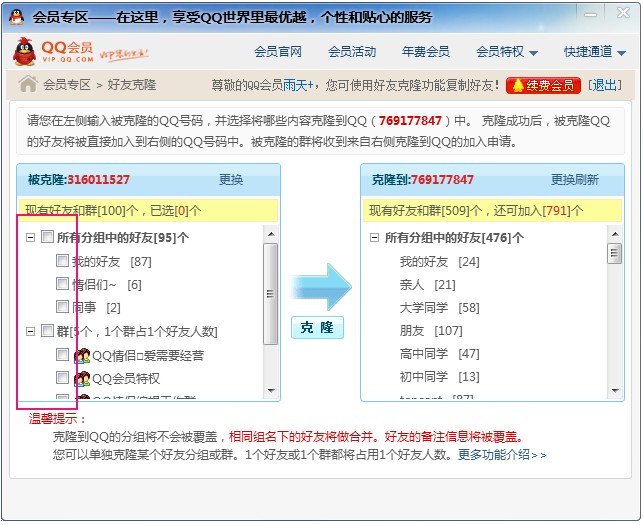The image size is (643, 525).
Task: Open the 会员特权 dropdown menu
Action: click(507, 52)
